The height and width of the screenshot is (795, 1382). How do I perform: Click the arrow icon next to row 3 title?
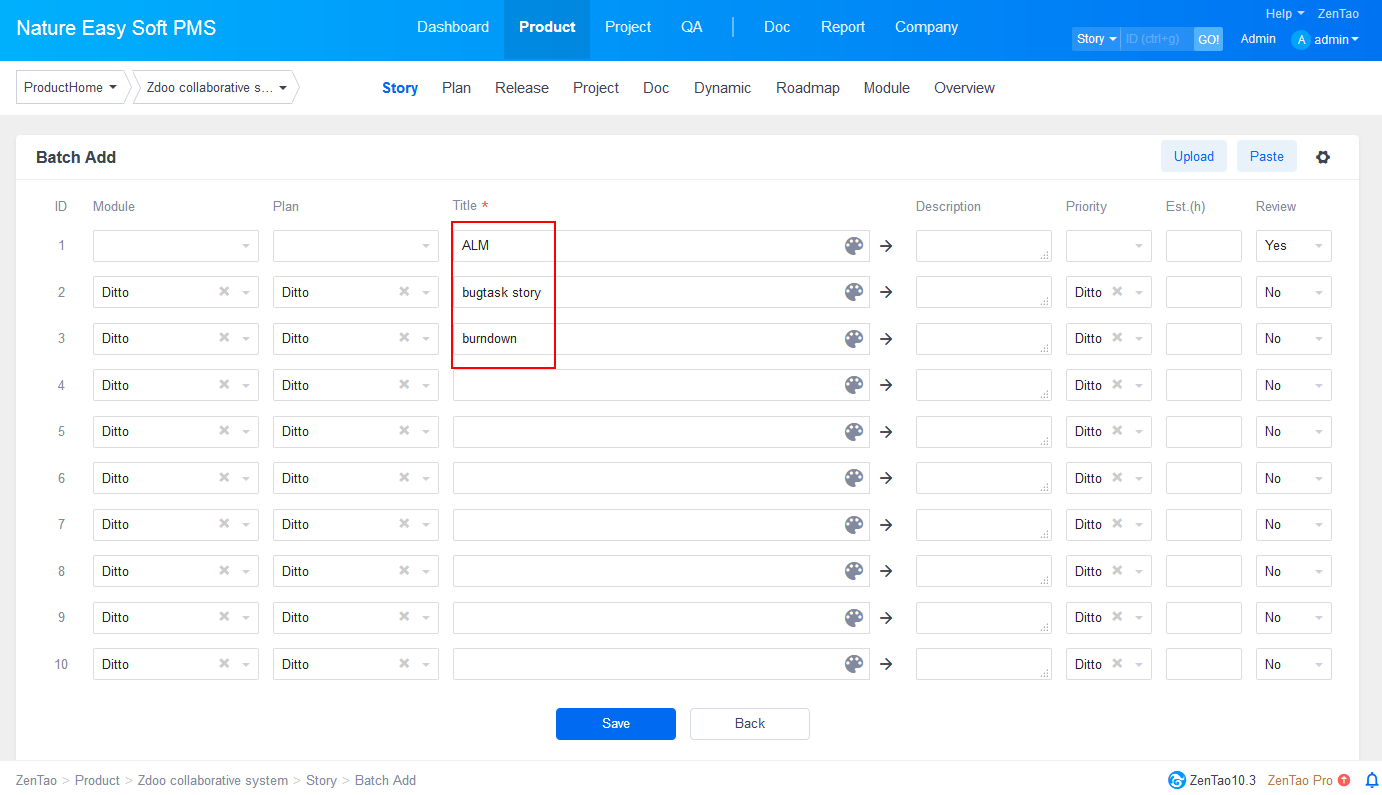886,339
